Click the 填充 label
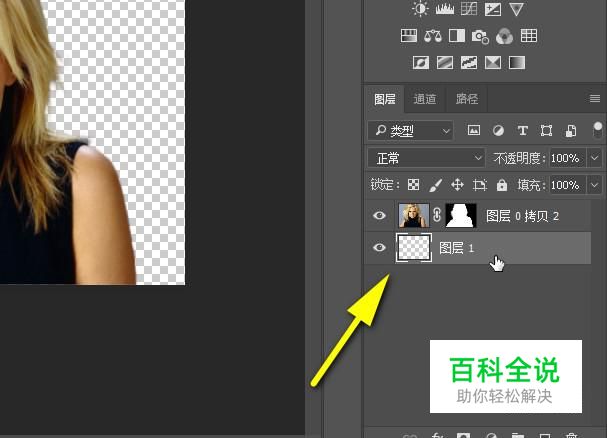 (531, 185)
